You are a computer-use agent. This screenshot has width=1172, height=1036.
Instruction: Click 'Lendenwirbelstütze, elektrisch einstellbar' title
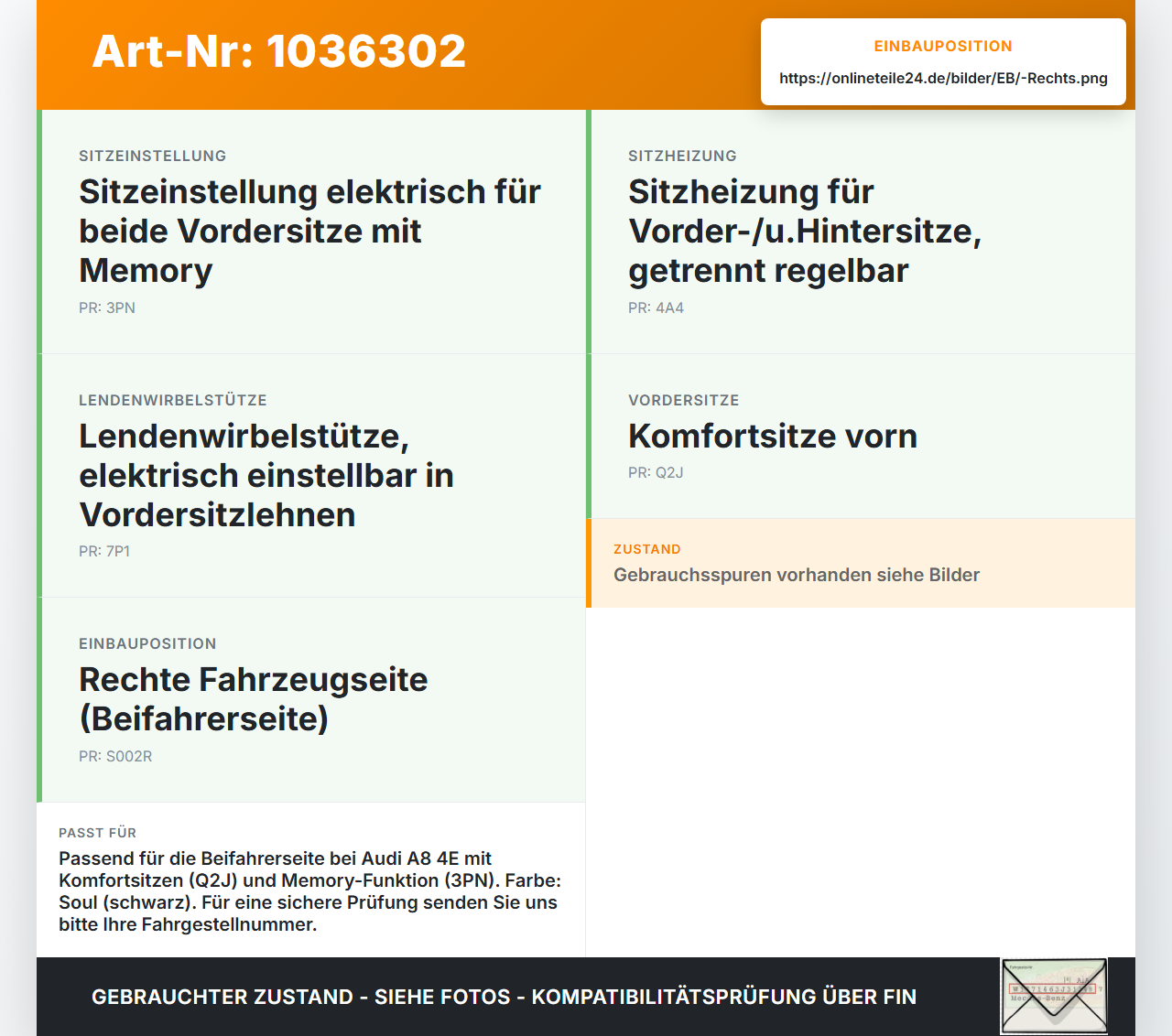point(266,475)
